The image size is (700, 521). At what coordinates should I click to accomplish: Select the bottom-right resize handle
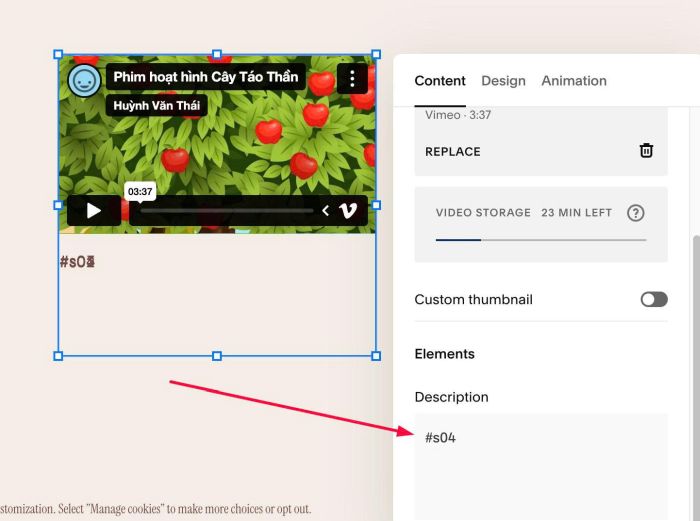click(376, 356)
